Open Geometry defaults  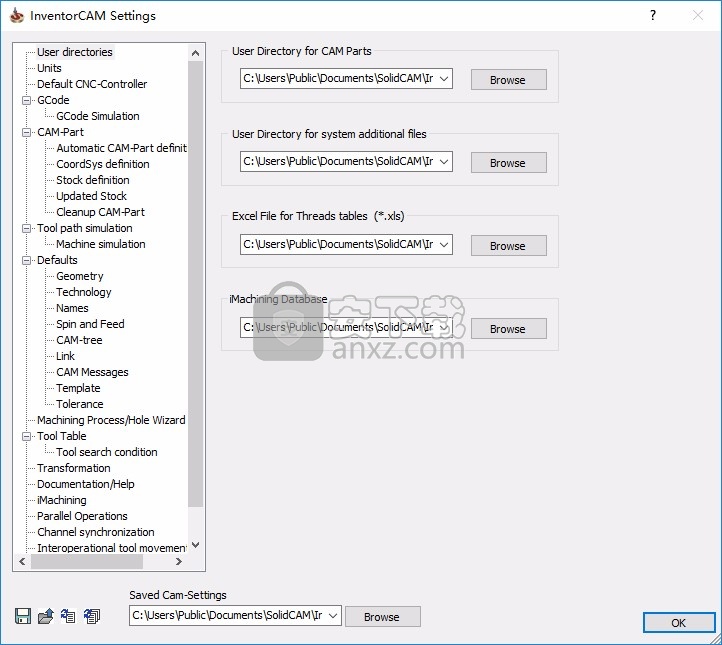coord(80,276)
